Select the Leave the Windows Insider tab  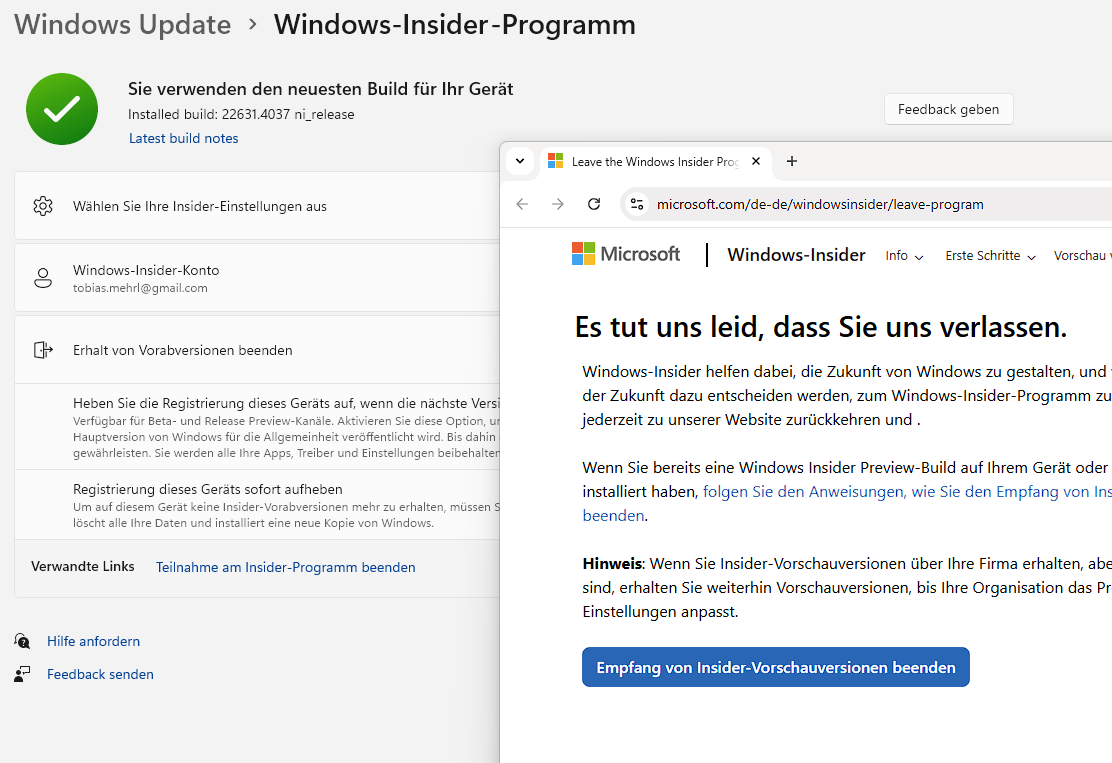coord(650,161)
